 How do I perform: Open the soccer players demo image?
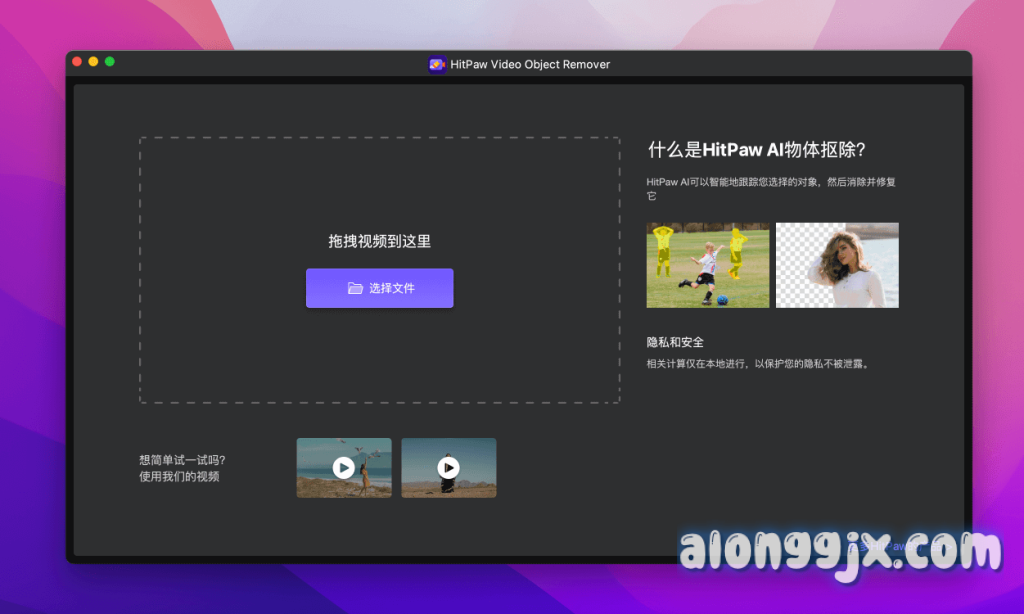click(707, 265)
